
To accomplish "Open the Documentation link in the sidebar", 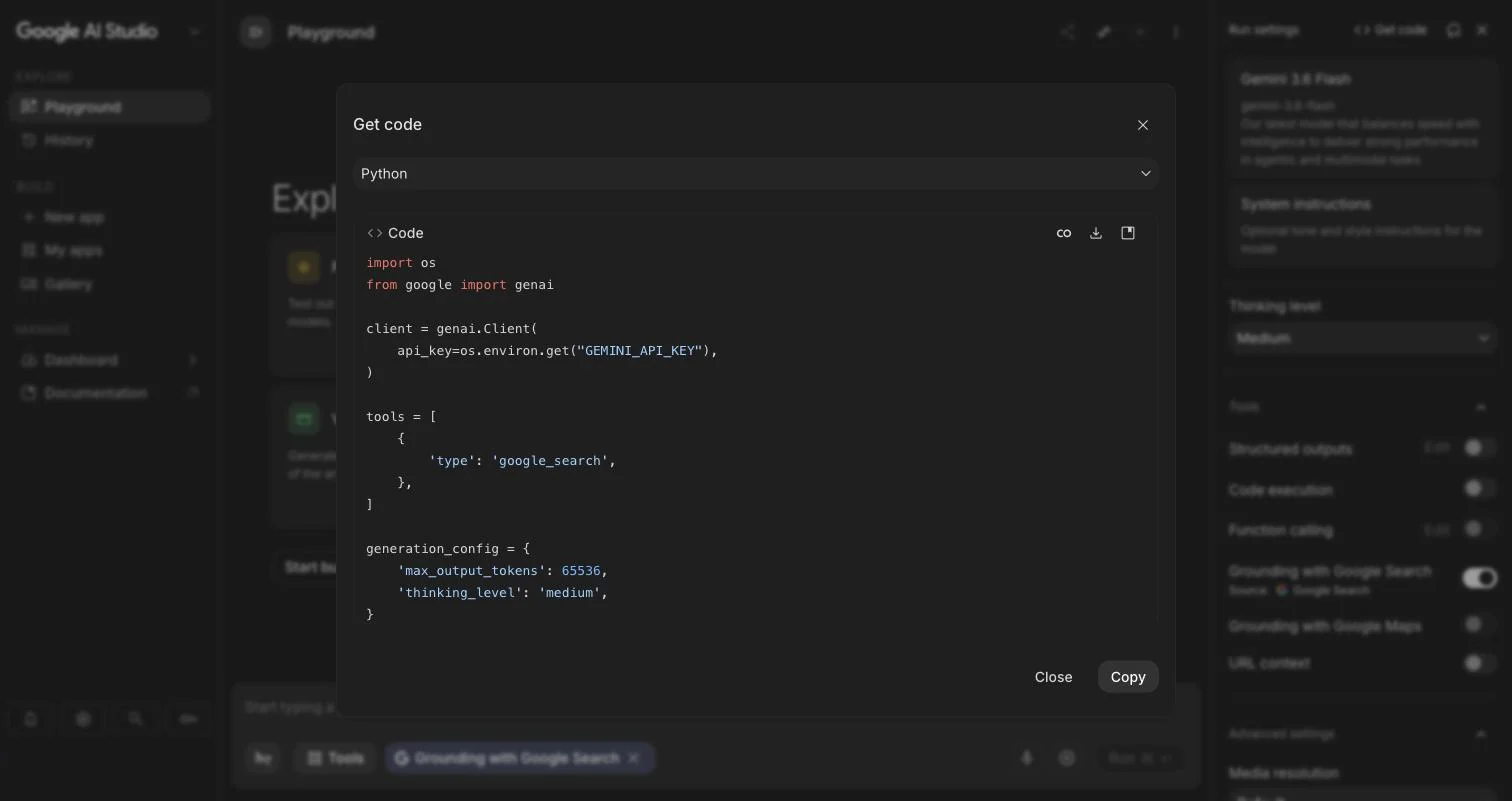I will [x=109, y=394].
